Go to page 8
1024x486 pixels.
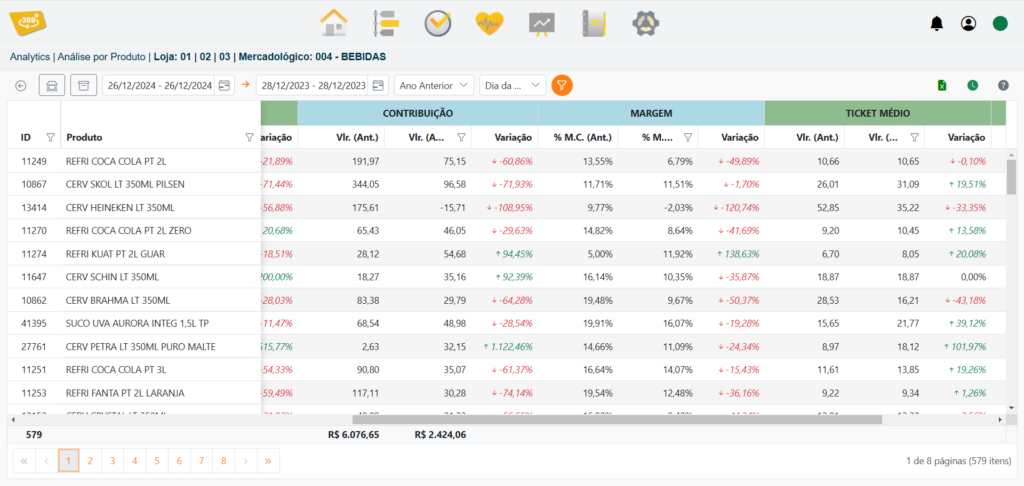point(223,461)
